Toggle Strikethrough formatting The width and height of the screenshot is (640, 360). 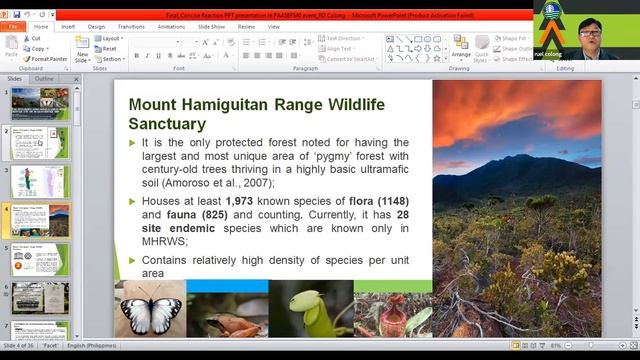(x=181, y=56)
